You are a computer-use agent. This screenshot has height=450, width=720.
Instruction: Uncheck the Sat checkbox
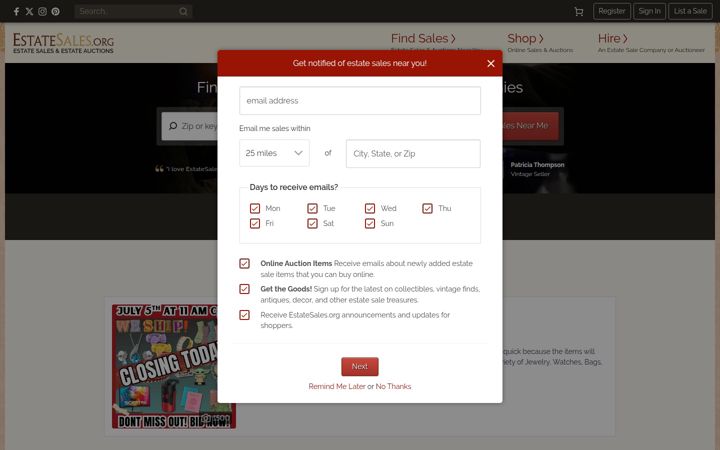[x=312, y=224]
